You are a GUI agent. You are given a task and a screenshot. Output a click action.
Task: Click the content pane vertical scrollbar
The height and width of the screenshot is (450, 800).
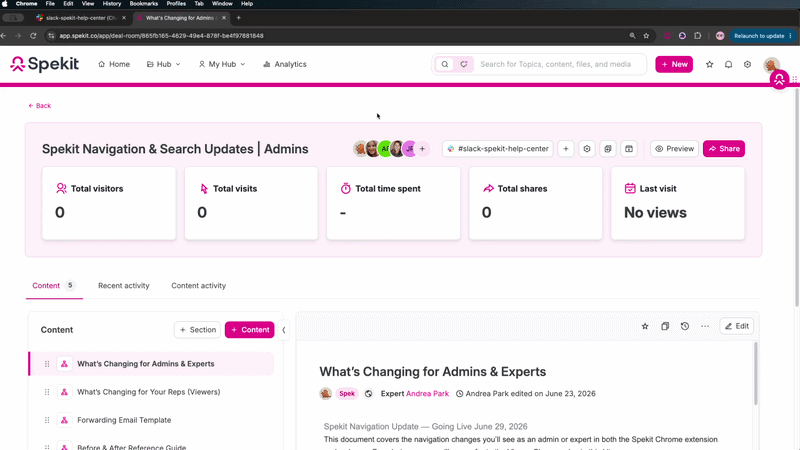[x=755, y=373]
